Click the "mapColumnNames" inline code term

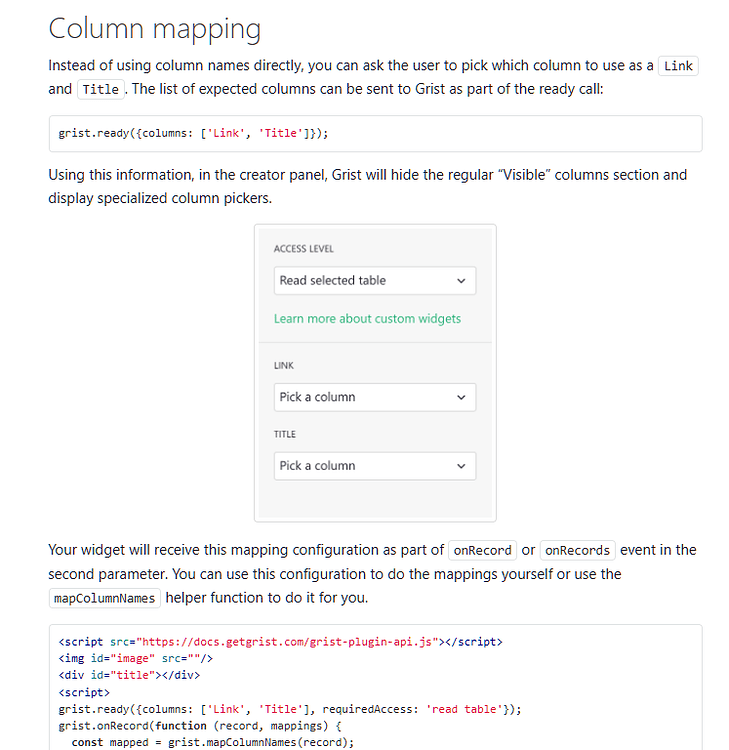[x=104, y=598]
